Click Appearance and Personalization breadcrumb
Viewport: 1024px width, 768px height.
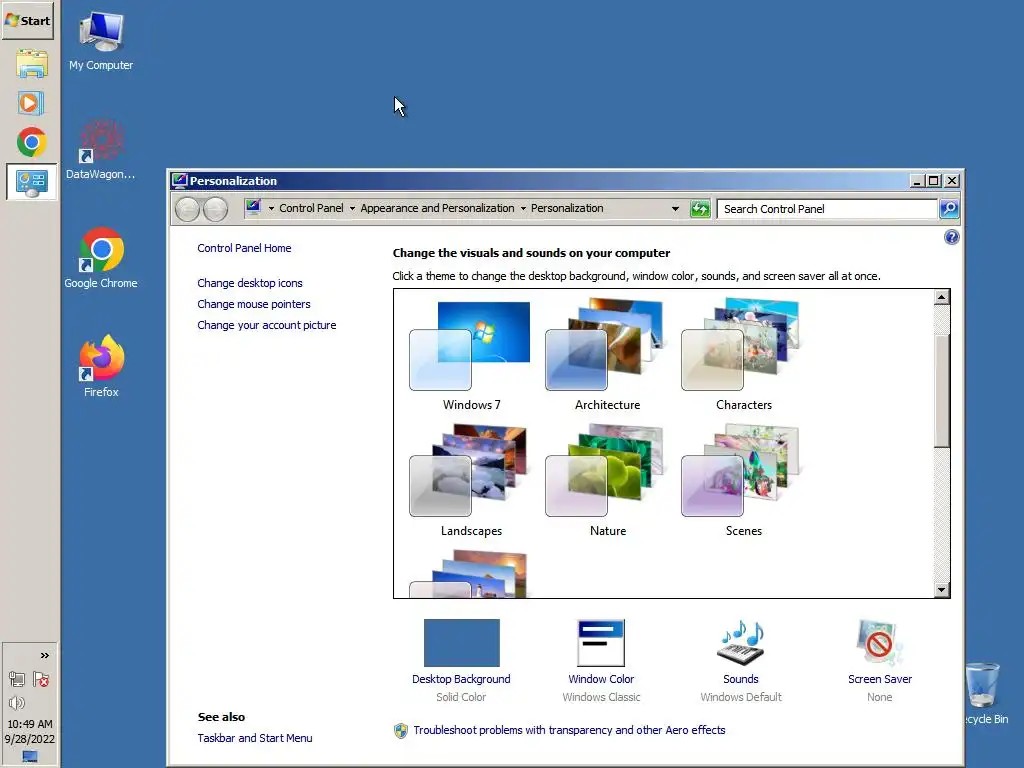437,208
